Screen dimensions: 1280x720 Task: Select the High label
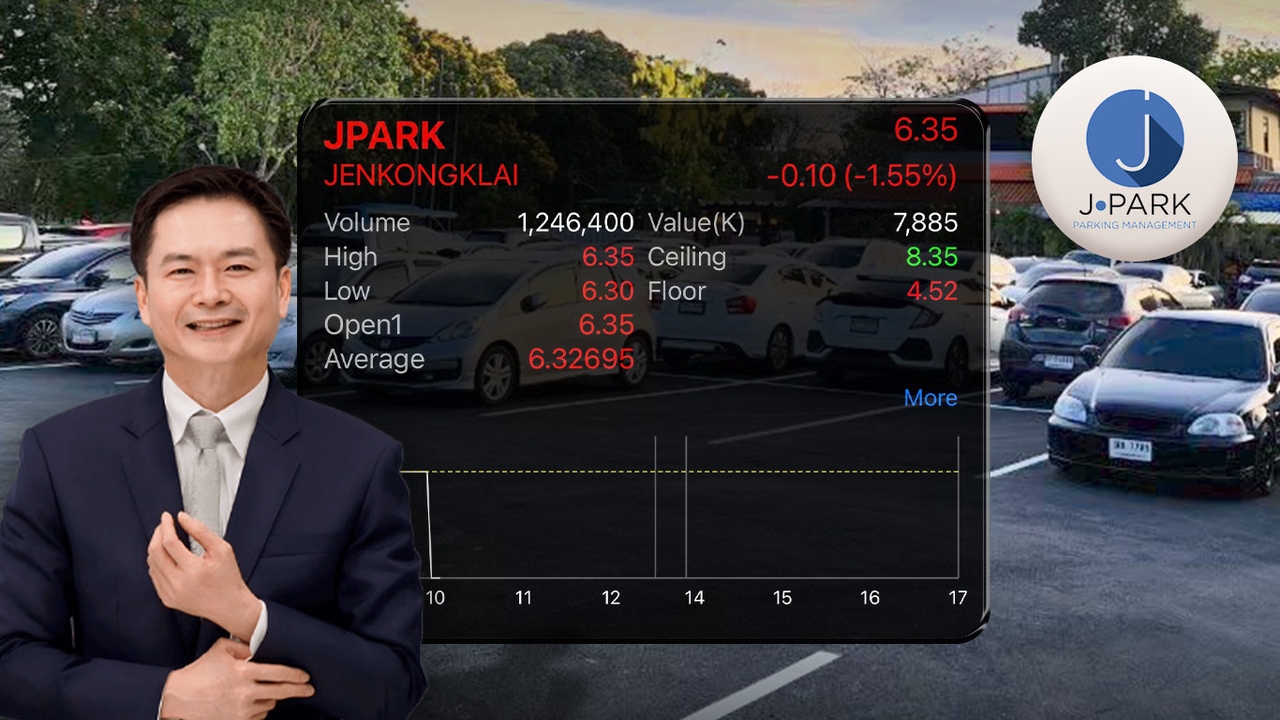[x=350, y=257]
